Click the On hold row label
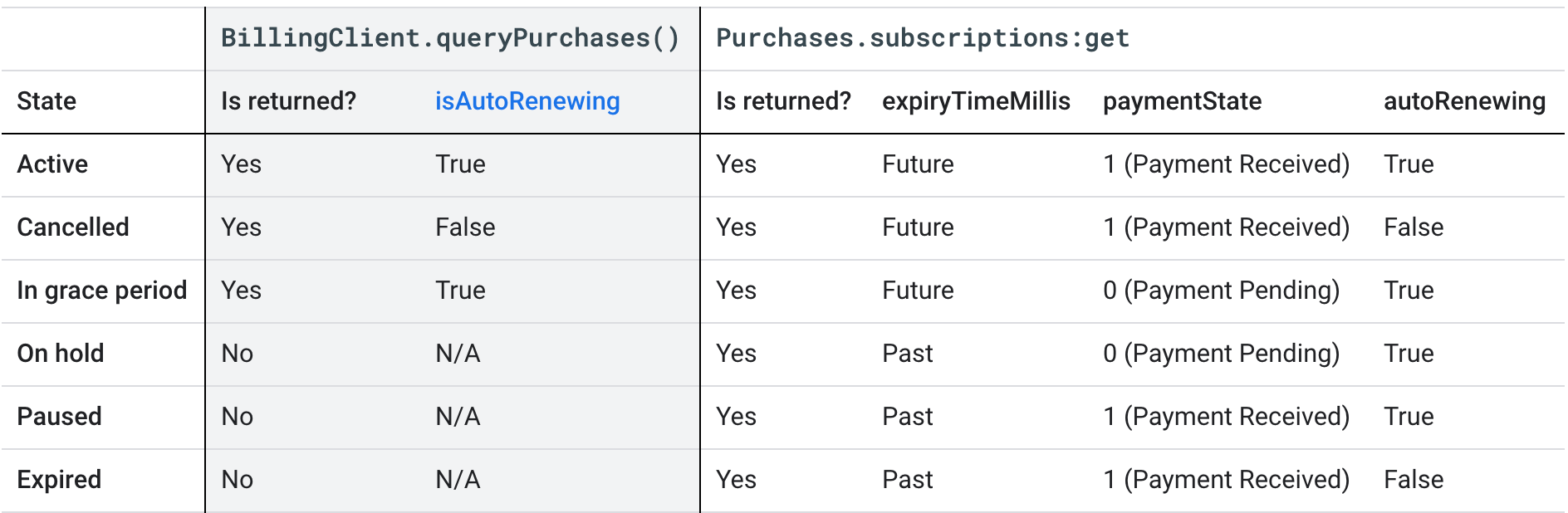 (x=61, y=354)
